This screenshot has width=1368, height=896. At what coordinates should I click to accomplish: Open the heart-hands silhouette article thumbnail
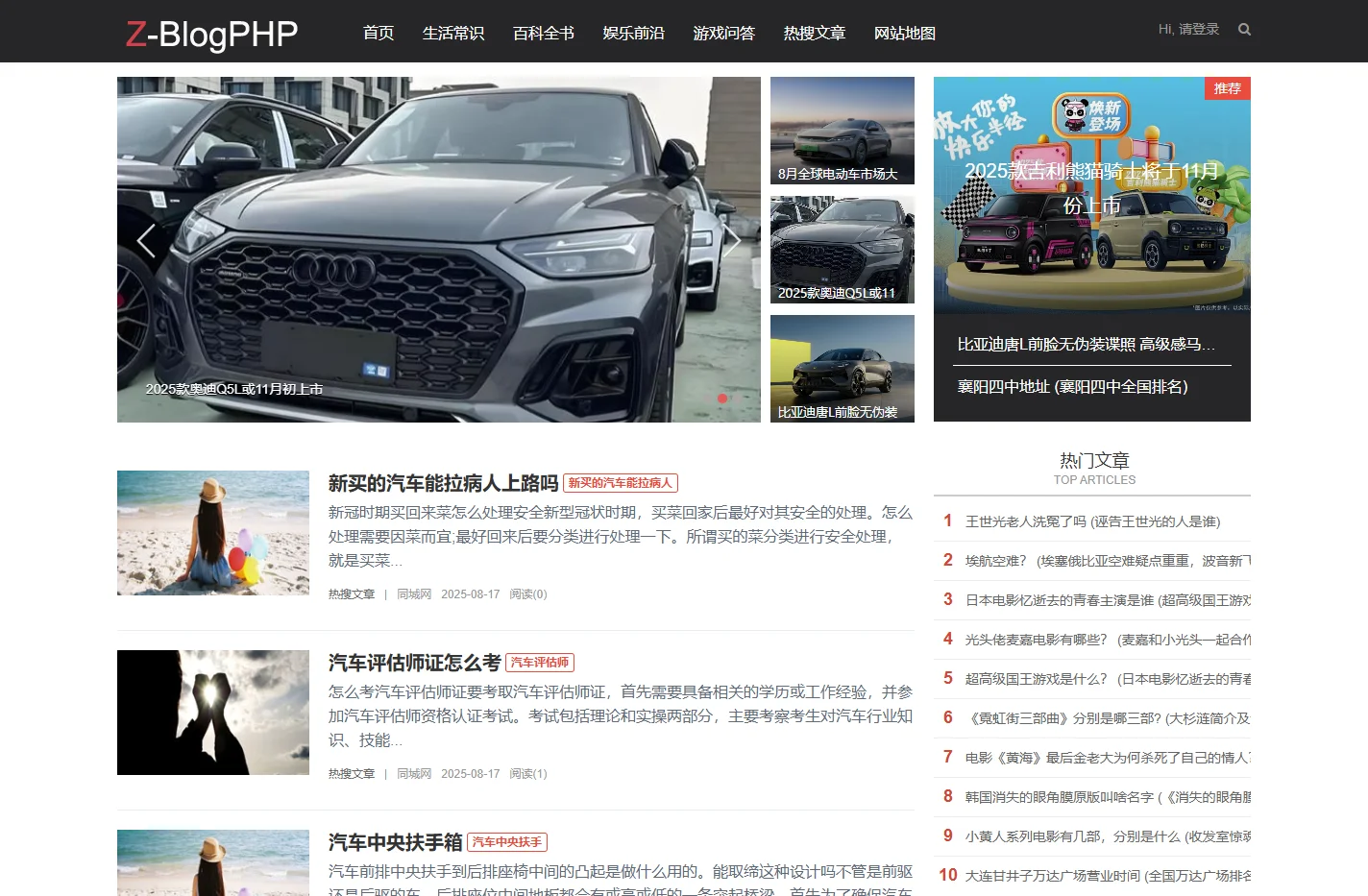pyautogui.click(x=213, y=713)
